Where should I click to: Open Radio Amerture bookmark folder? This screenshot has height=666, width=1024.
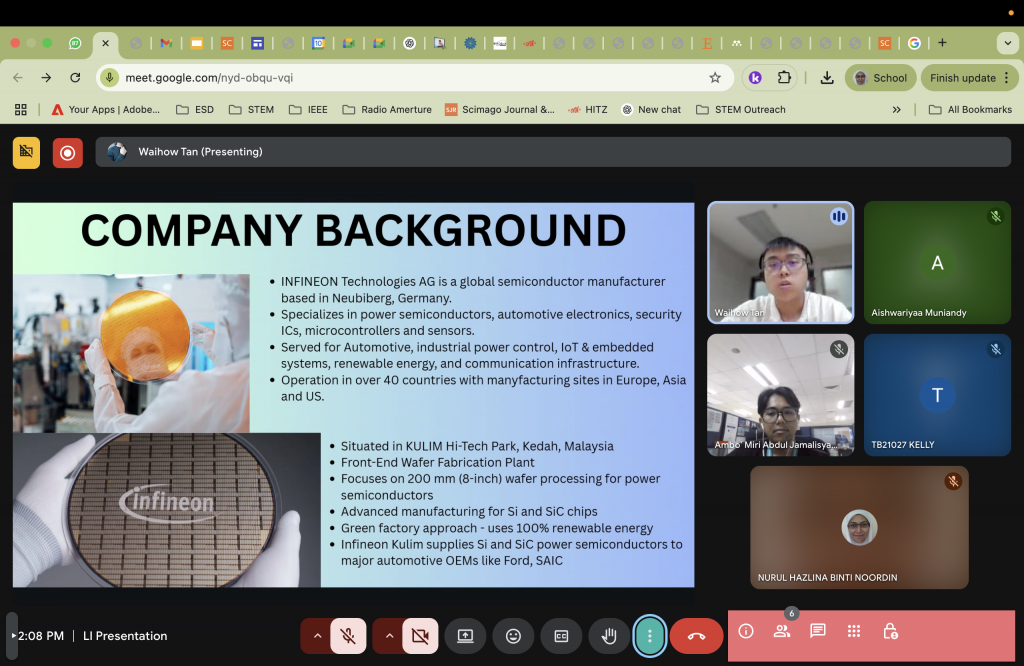click(387, 110)
